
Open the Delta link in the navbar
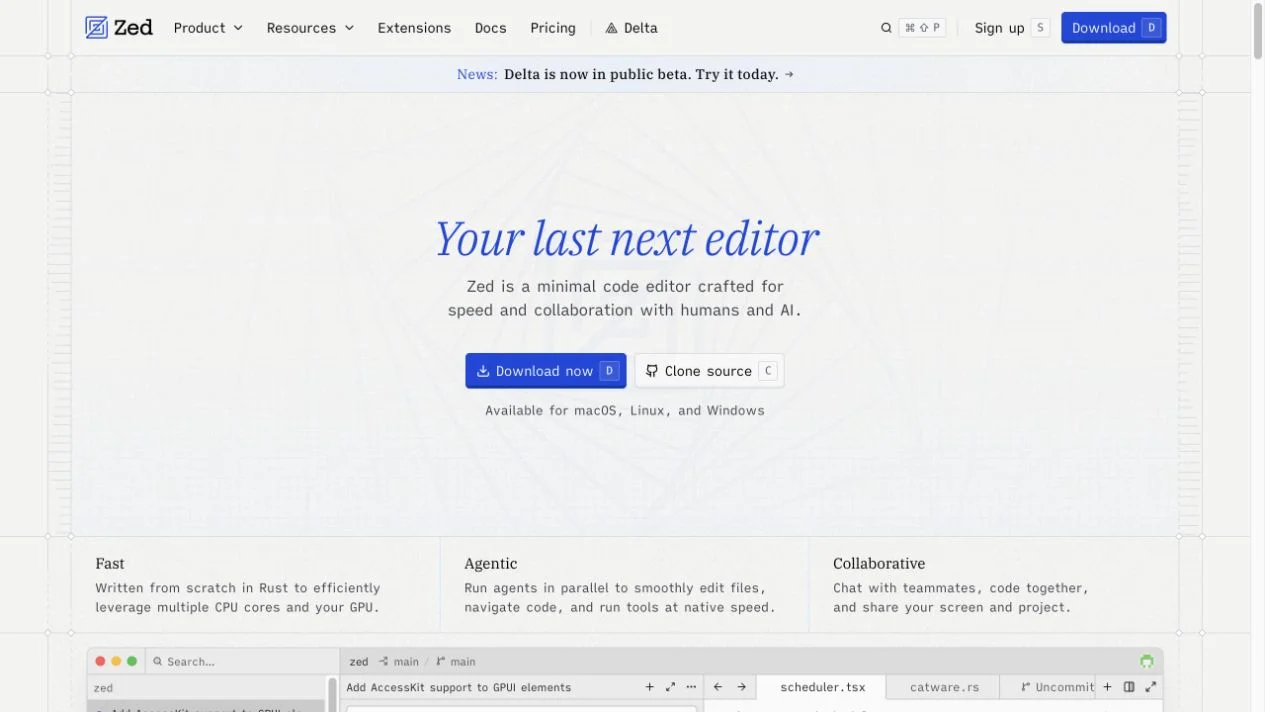point(631,28)
